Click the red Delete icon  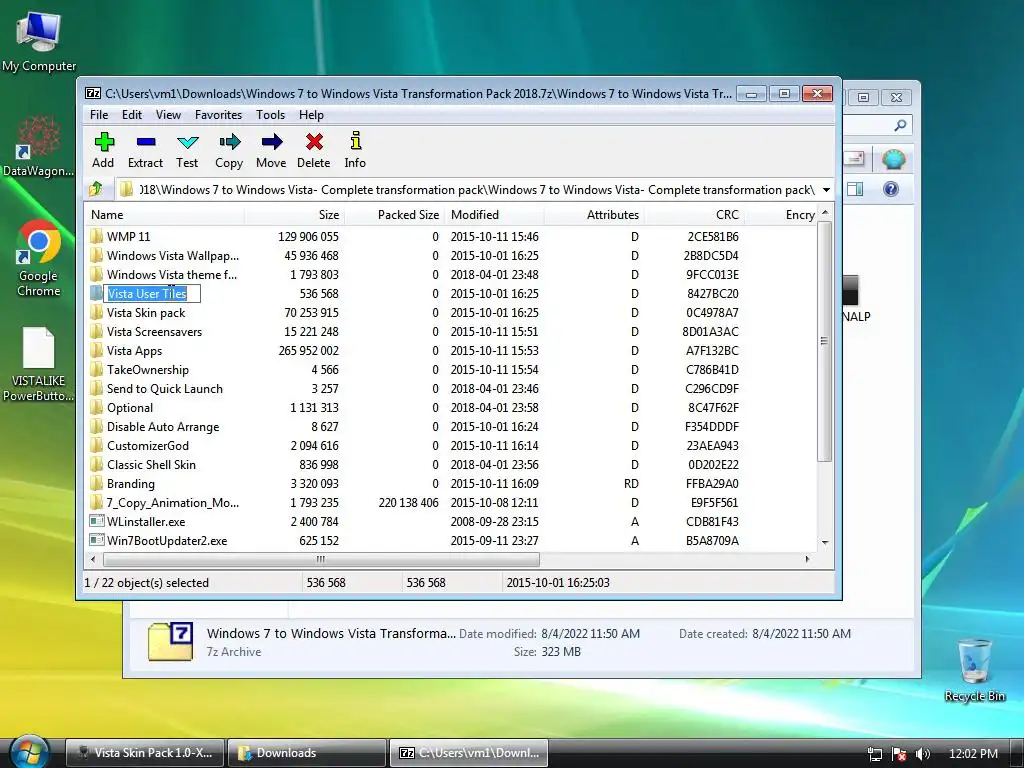click(x=314, y=142)
